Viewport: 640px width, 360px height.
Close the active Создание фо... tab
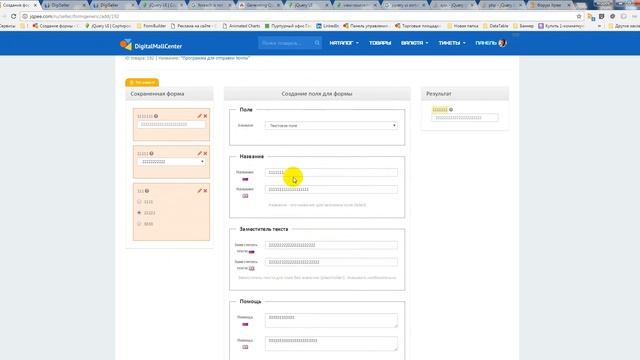click(x=35, y=5)
